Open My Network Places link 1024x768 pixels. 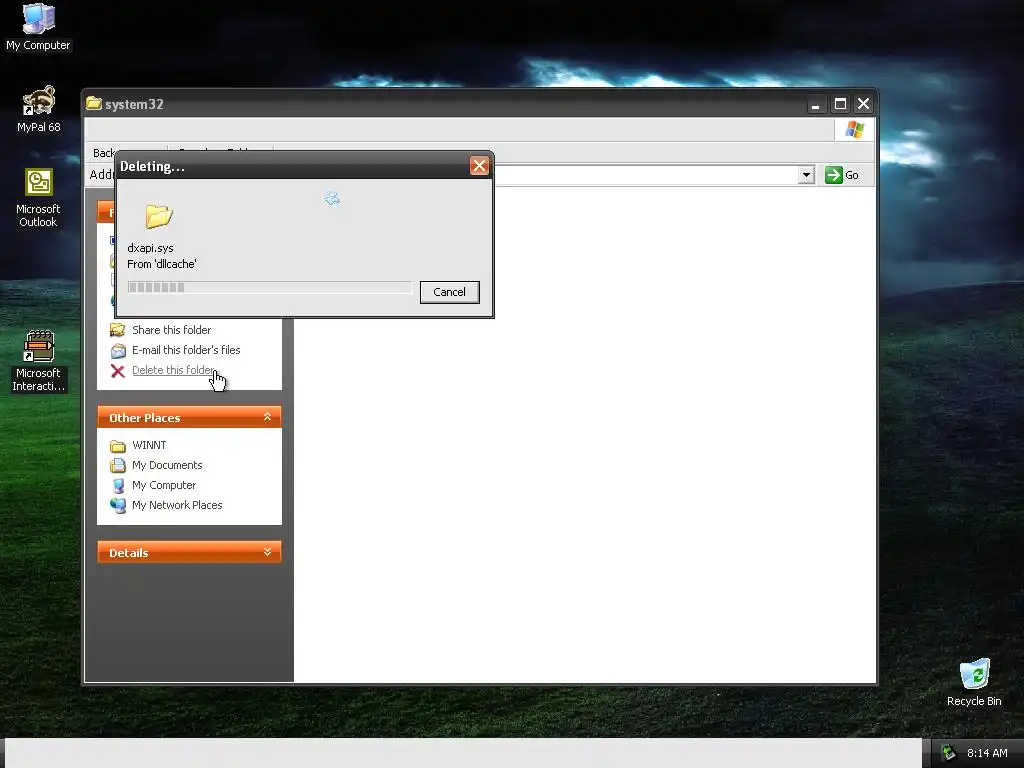click(x=177, y=505)
